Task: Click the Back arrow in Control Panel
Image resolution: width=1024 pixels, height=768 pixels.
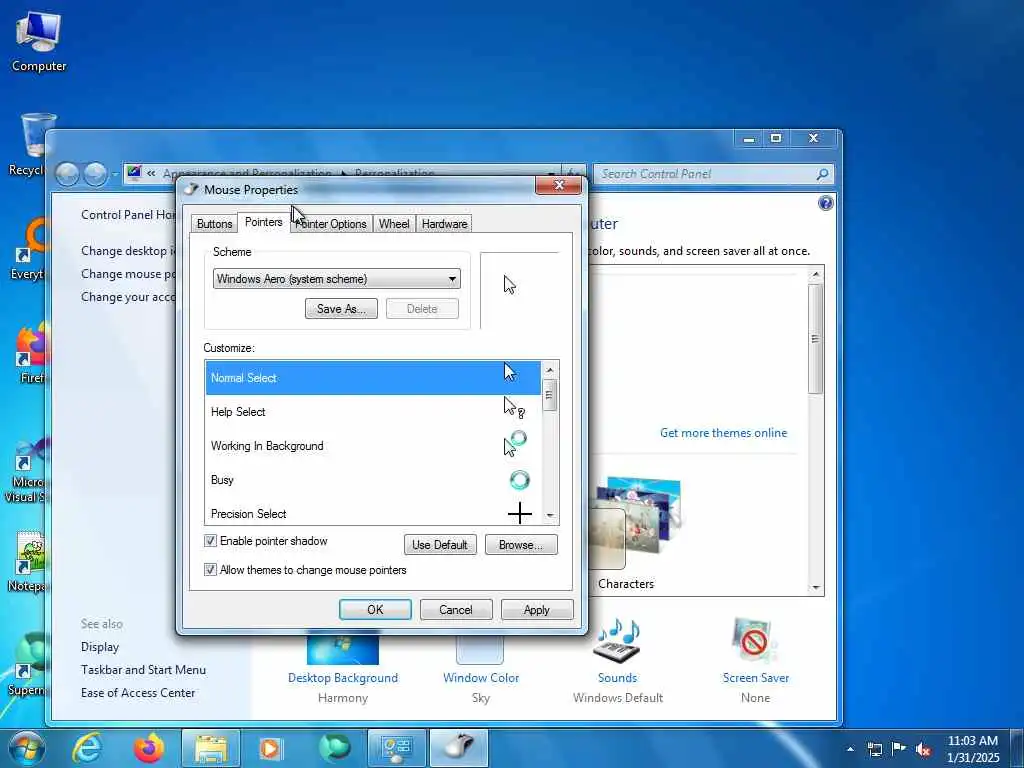Action: 67,174
